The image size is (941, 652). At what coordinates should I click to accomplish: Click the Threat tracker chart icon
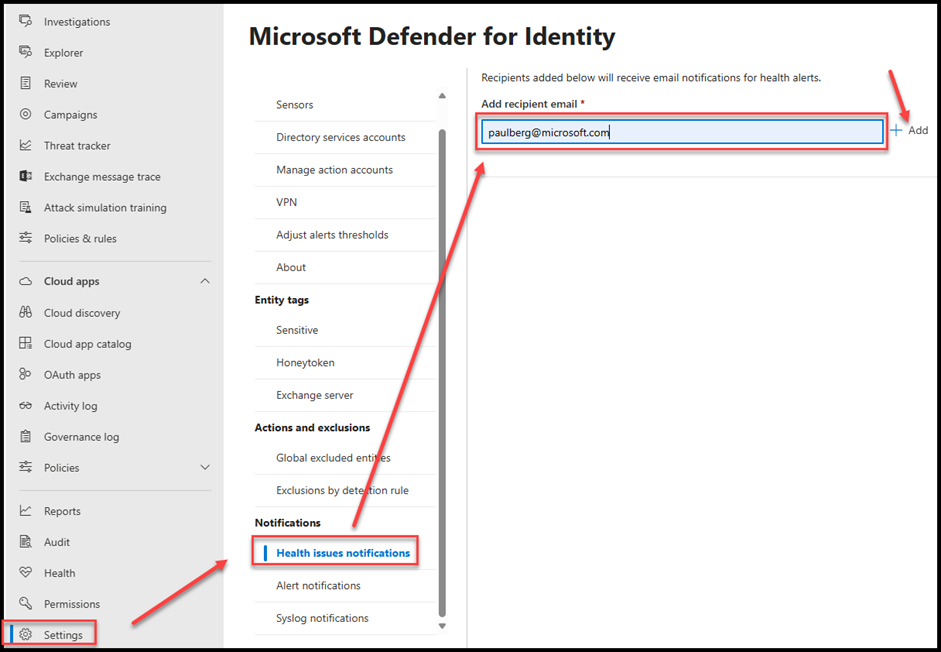pyautogui.click(x=25, y=145)
